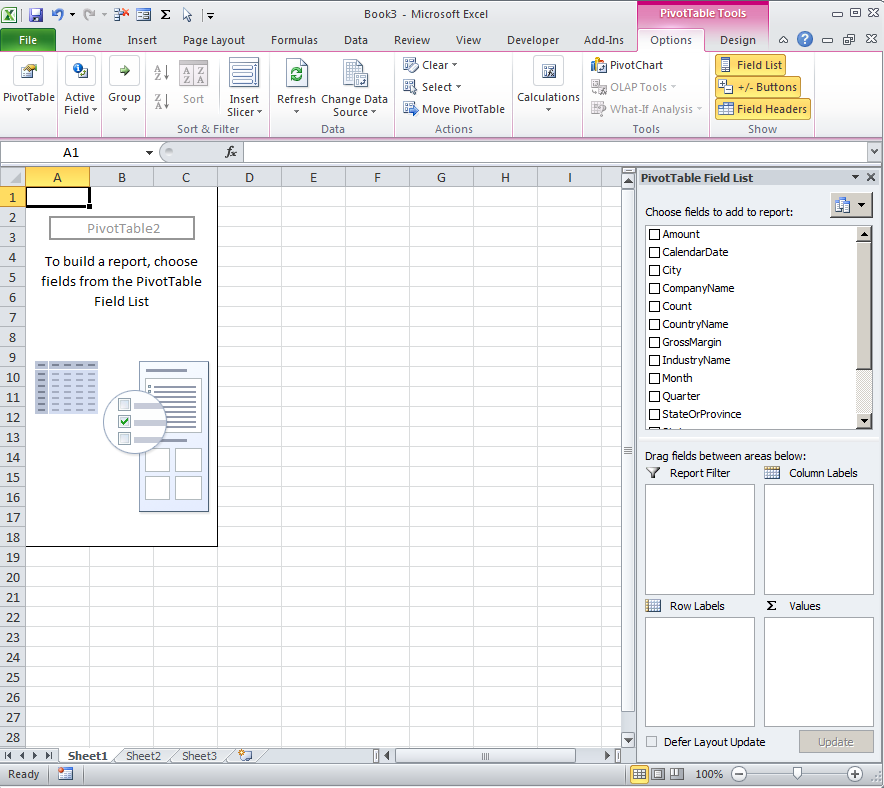
Task: Open the PivotTable options button
Action: click(x=29, y=85)
